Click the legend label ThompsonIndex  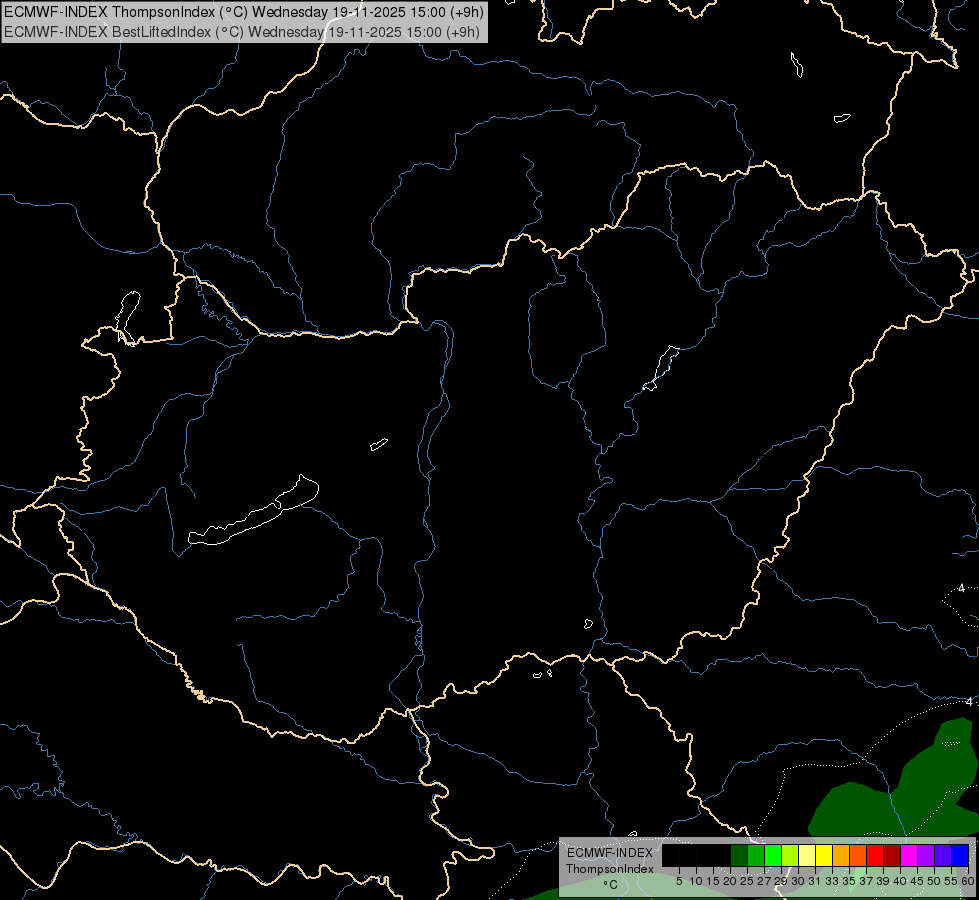pyautogui.click(x=609, y=869)
